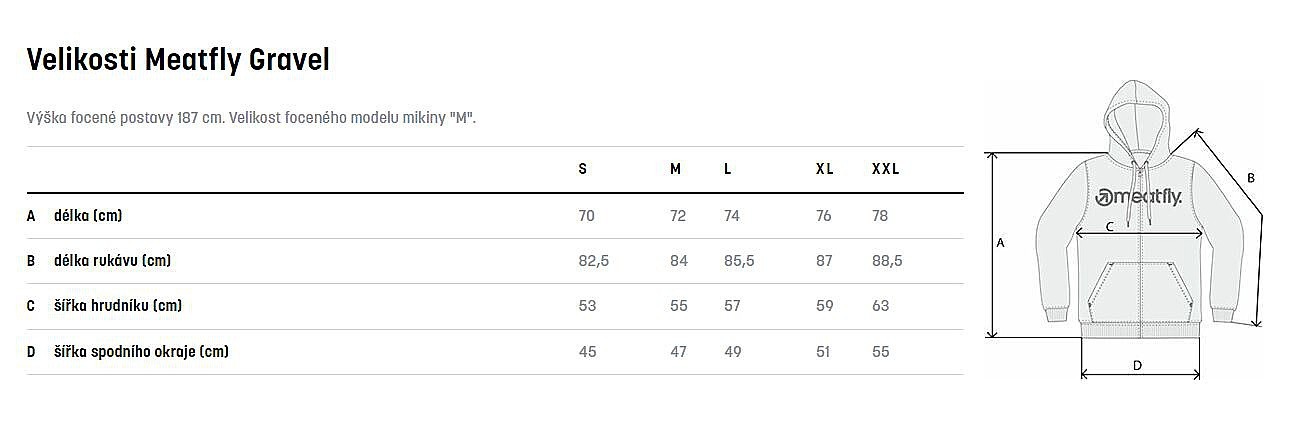Click the B sleeve marker on diagram
The height and width of the screenshot is (425, 1310).
tap(1250, 178)
